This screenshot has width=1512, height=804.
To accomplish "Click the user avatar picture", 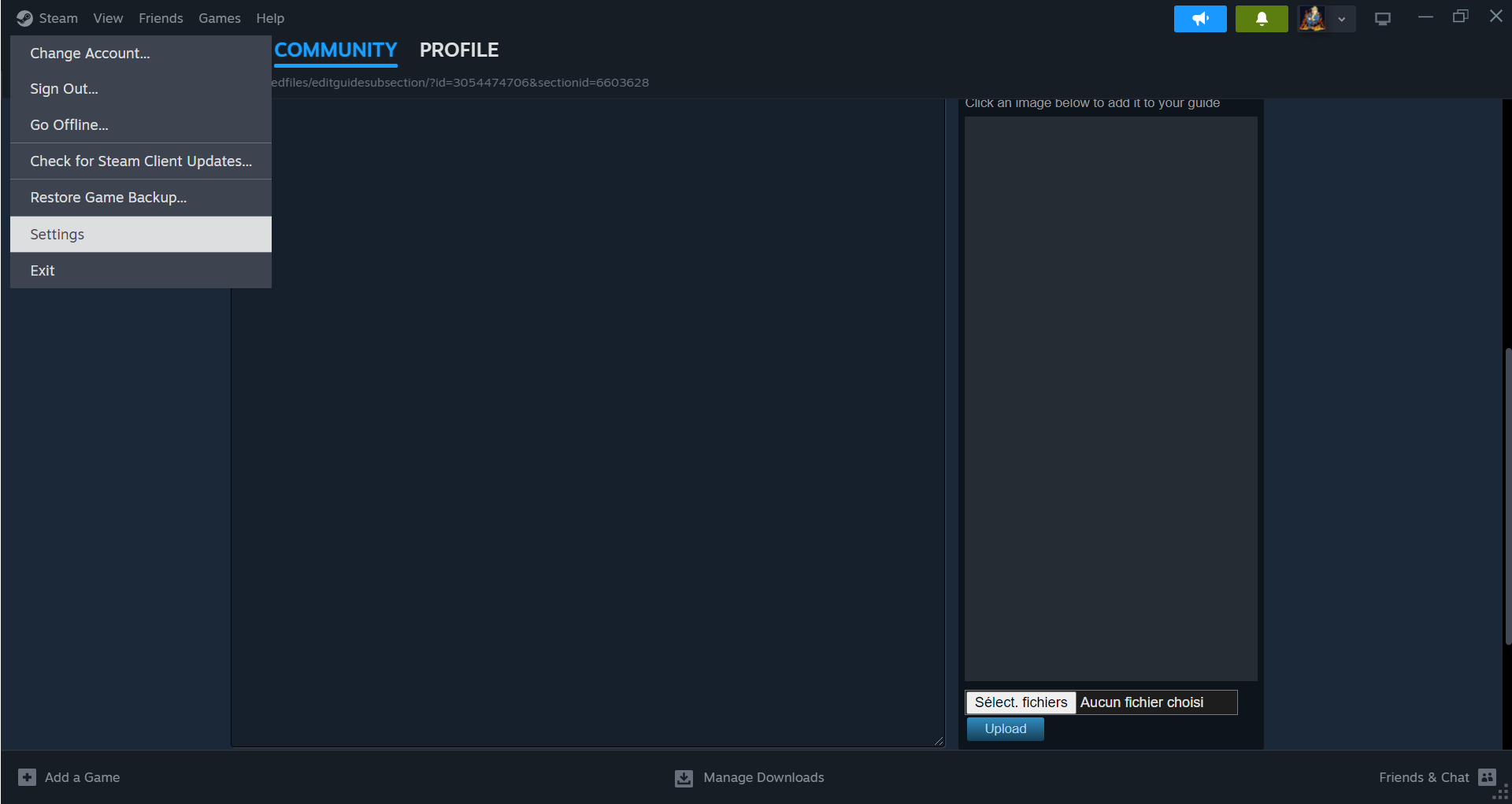I will (x=1312, y=19).
